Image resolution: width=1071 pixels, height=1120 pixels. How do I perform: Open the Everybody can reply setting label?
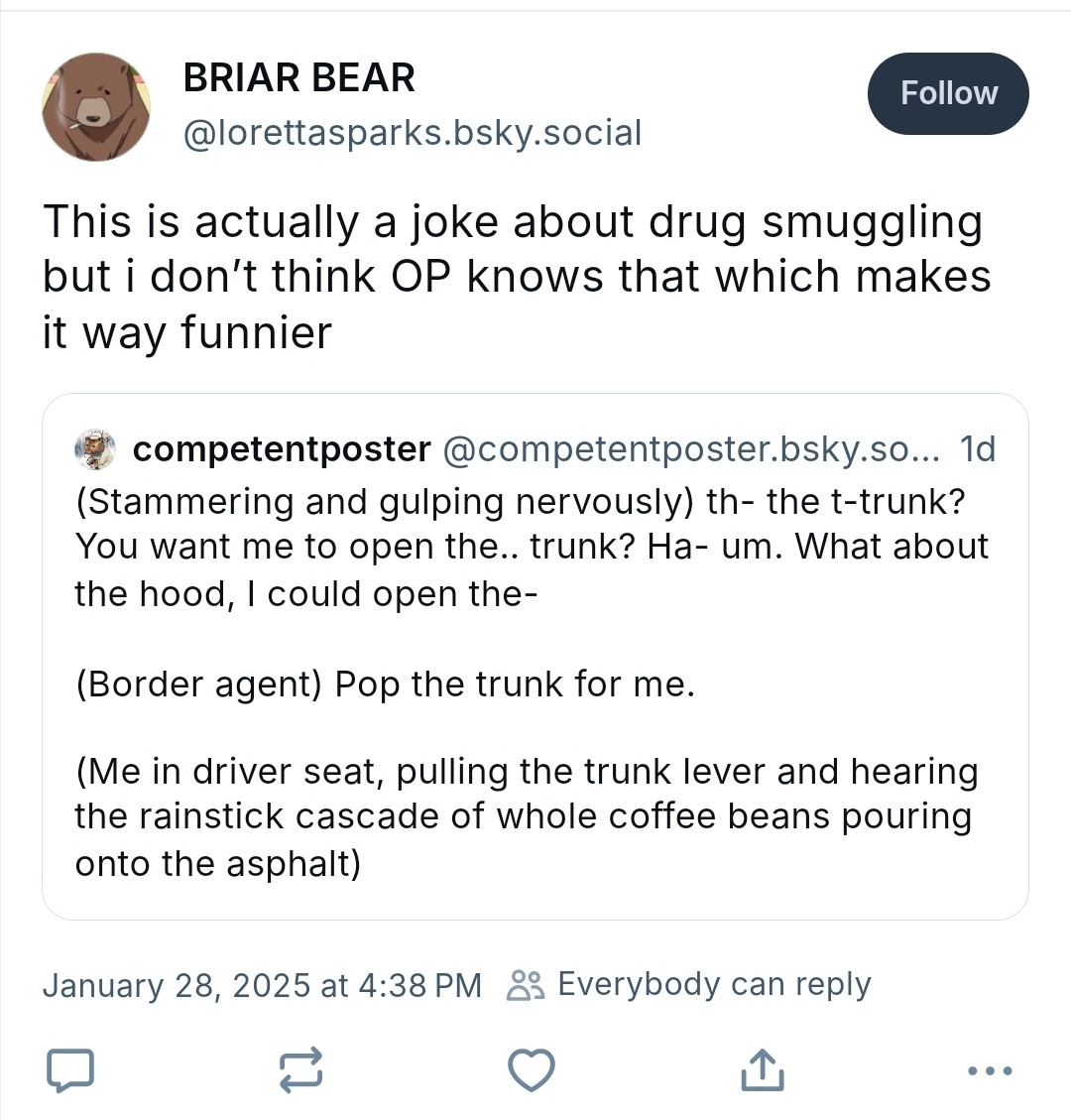[714, 984]
